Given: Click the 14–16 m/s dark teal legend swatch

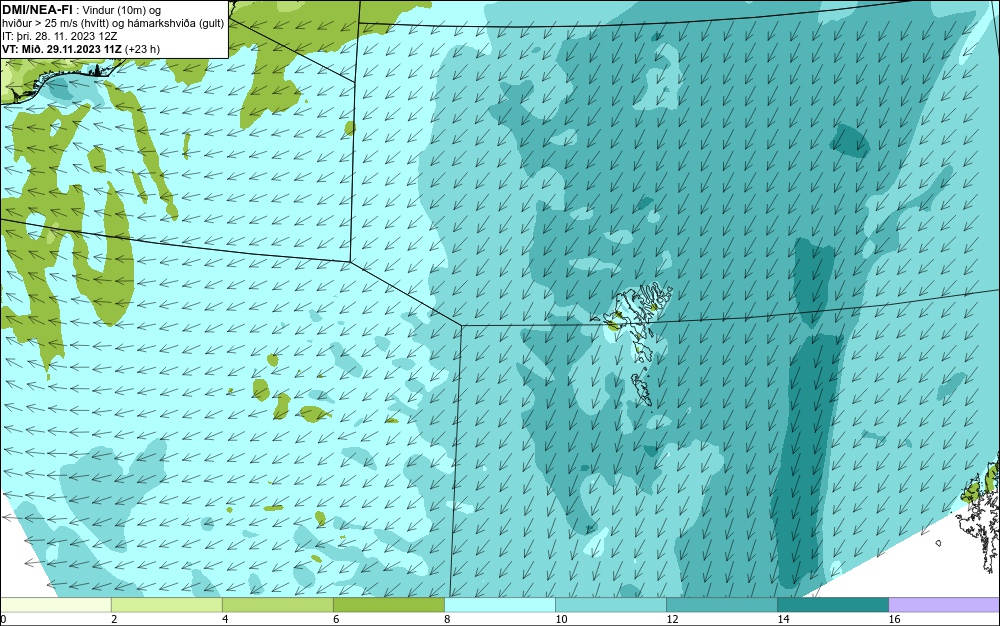Looking at the screenshot, I should [x=832, y=605].
